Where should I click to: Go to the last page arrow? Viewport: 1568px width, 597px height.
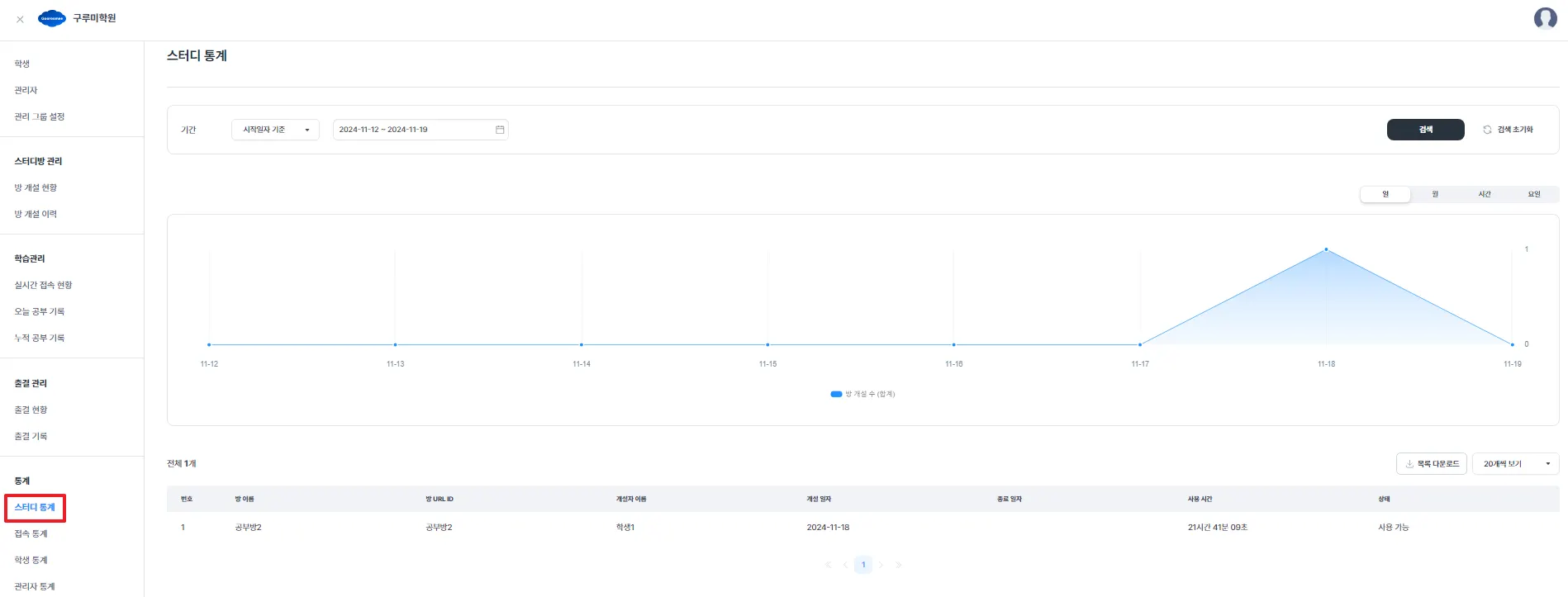pyautogui.click(x=898, y=565)
